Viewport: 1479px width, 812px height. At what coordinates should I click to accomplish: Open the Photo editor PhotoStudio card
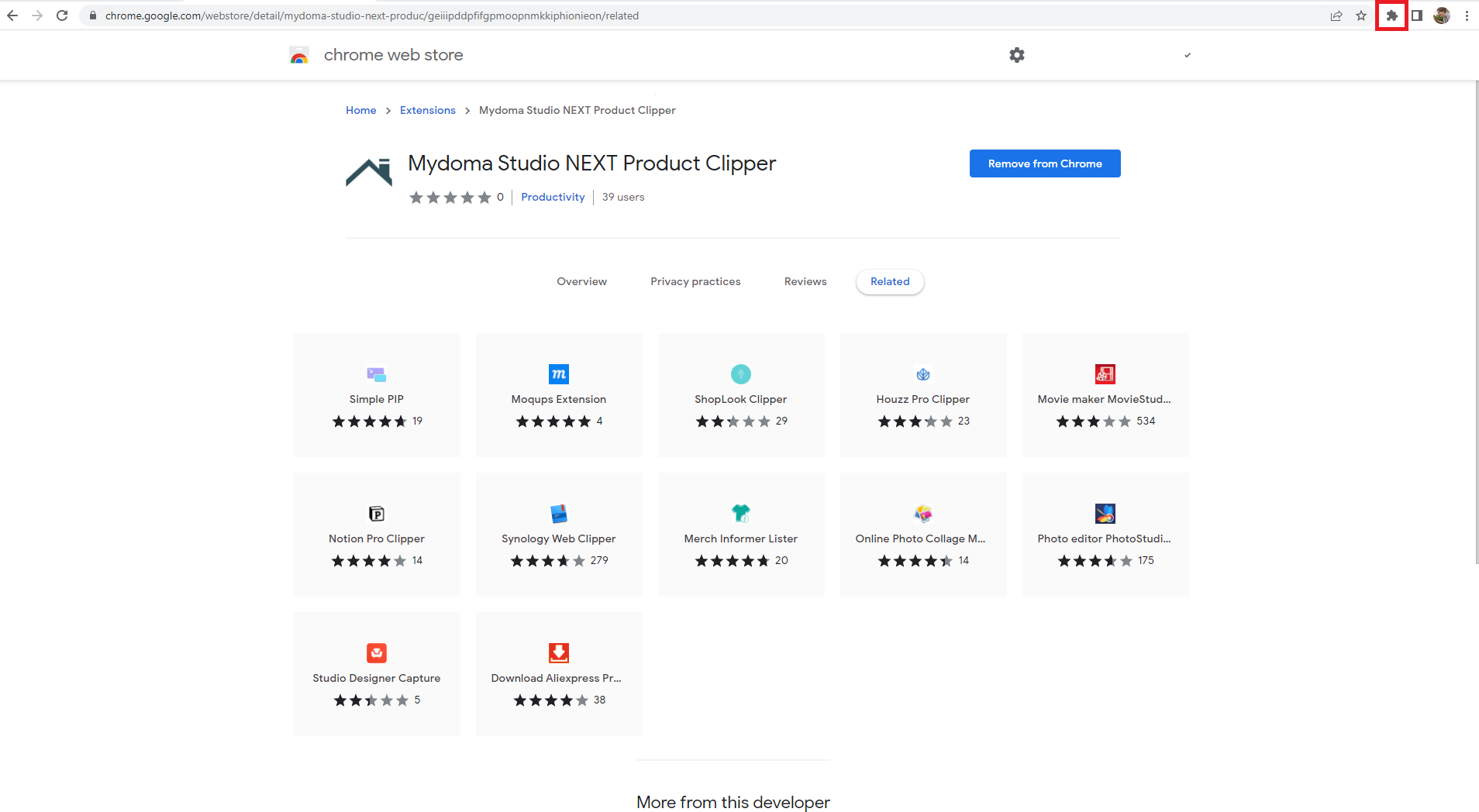pos(1105,535)
